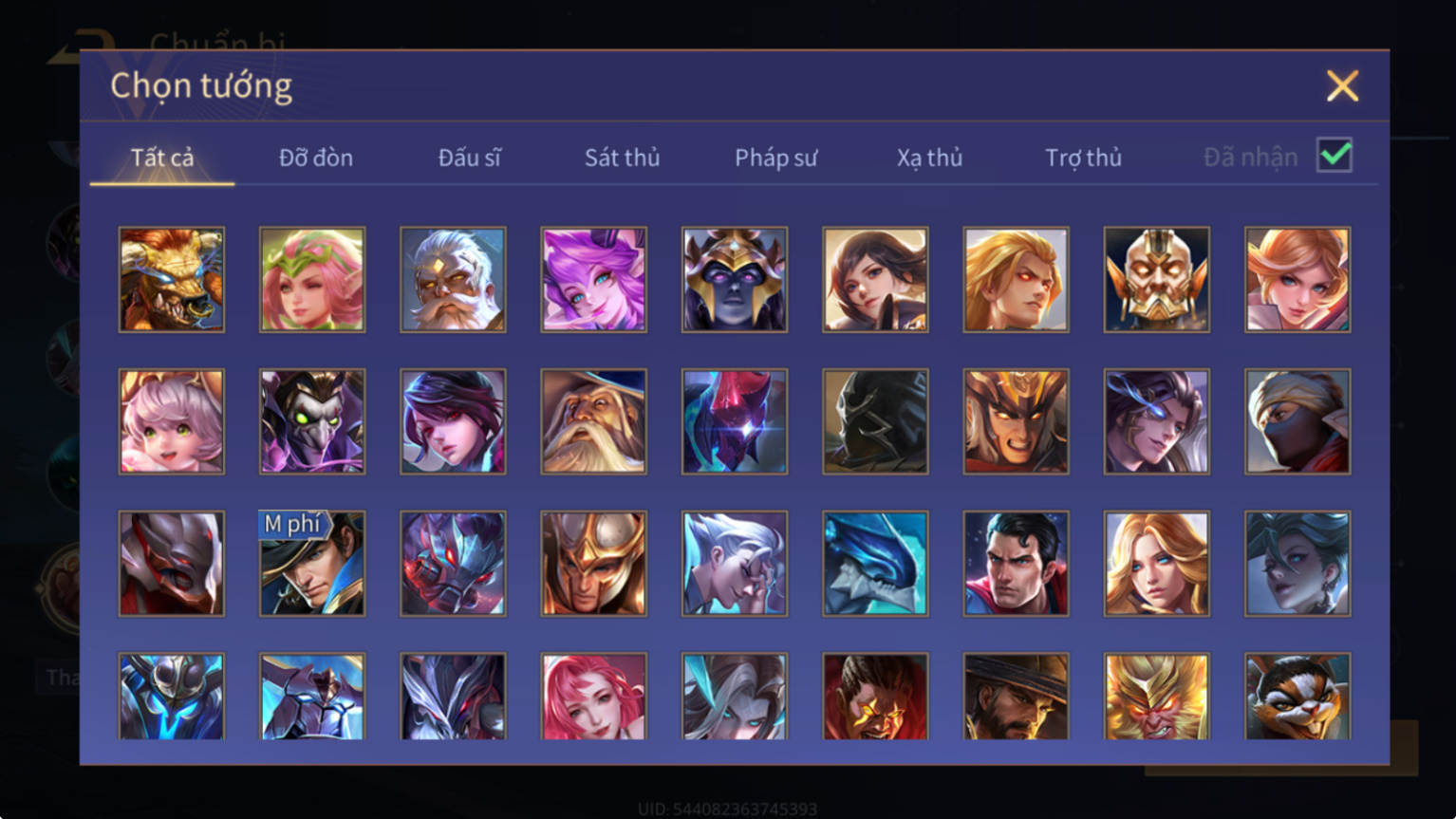Filter by the Xạ thủ tab

tap(929, 158)
